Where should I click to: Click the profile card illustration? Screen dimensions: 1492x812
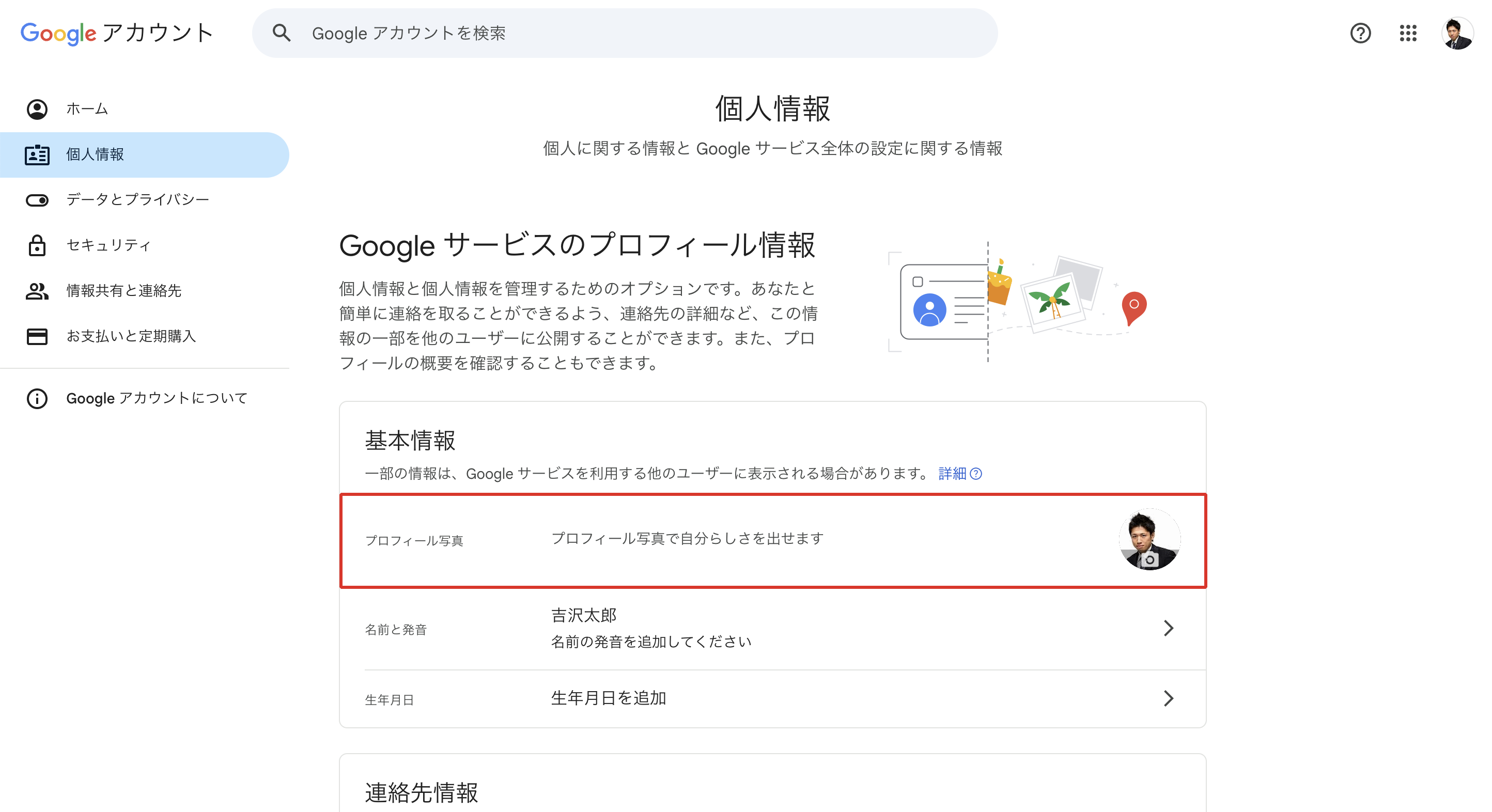point(944,302)
